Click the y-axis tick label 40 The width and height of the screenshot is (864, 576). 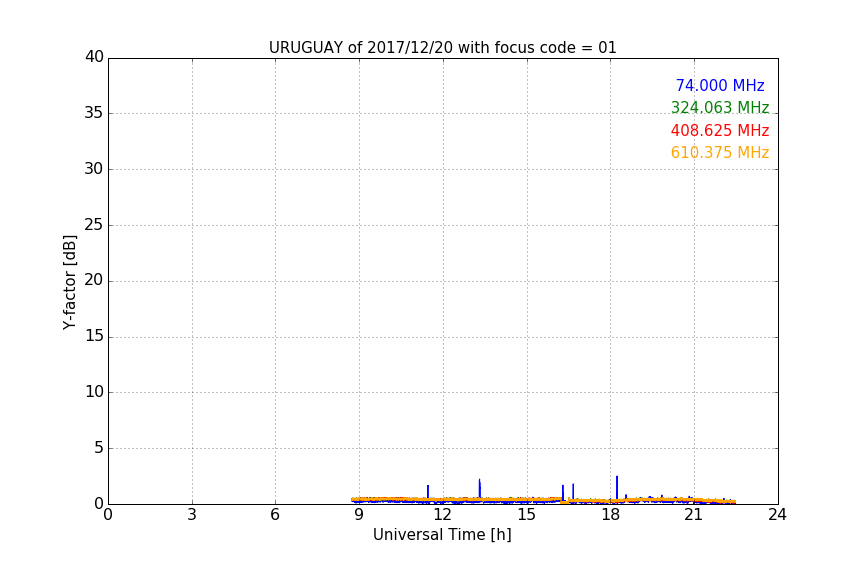(94, 57)
